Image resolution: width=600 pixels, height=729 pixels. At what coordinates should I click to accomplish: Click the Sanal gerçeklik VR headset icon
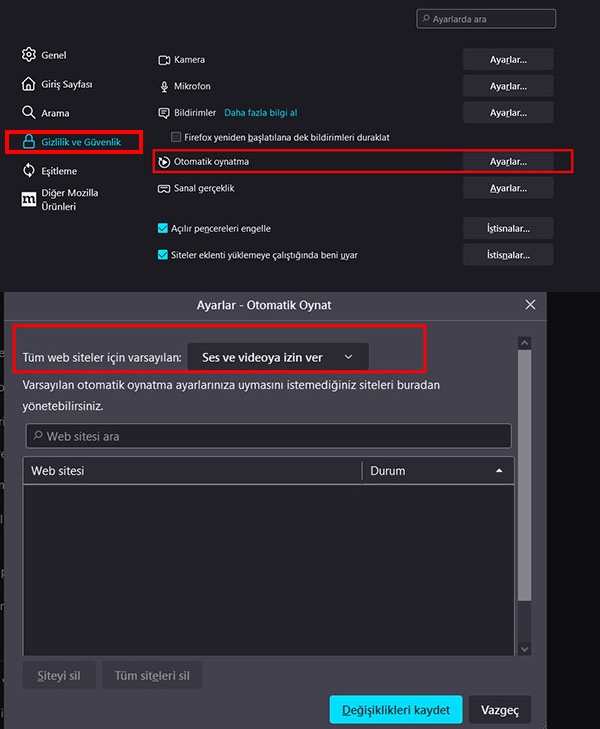[x=164, y=188]
